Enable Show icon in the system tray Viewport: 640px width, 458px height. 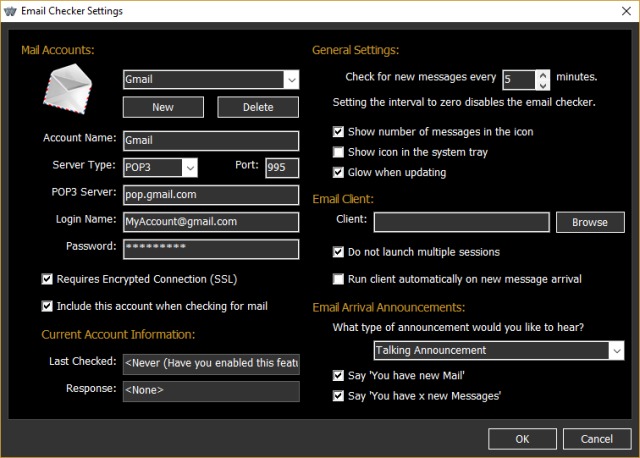pos(339,152)
